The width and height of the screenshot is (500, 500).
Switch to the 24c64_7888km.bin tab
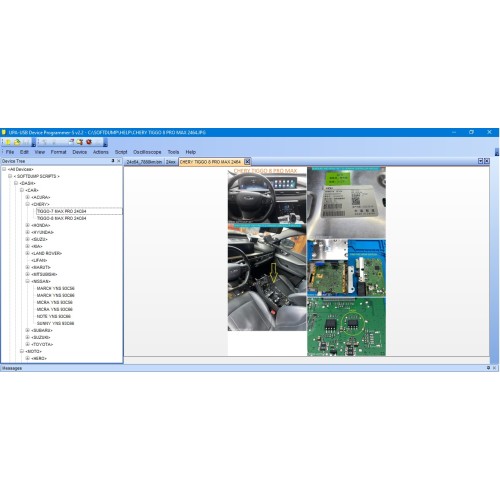[144, 162]
